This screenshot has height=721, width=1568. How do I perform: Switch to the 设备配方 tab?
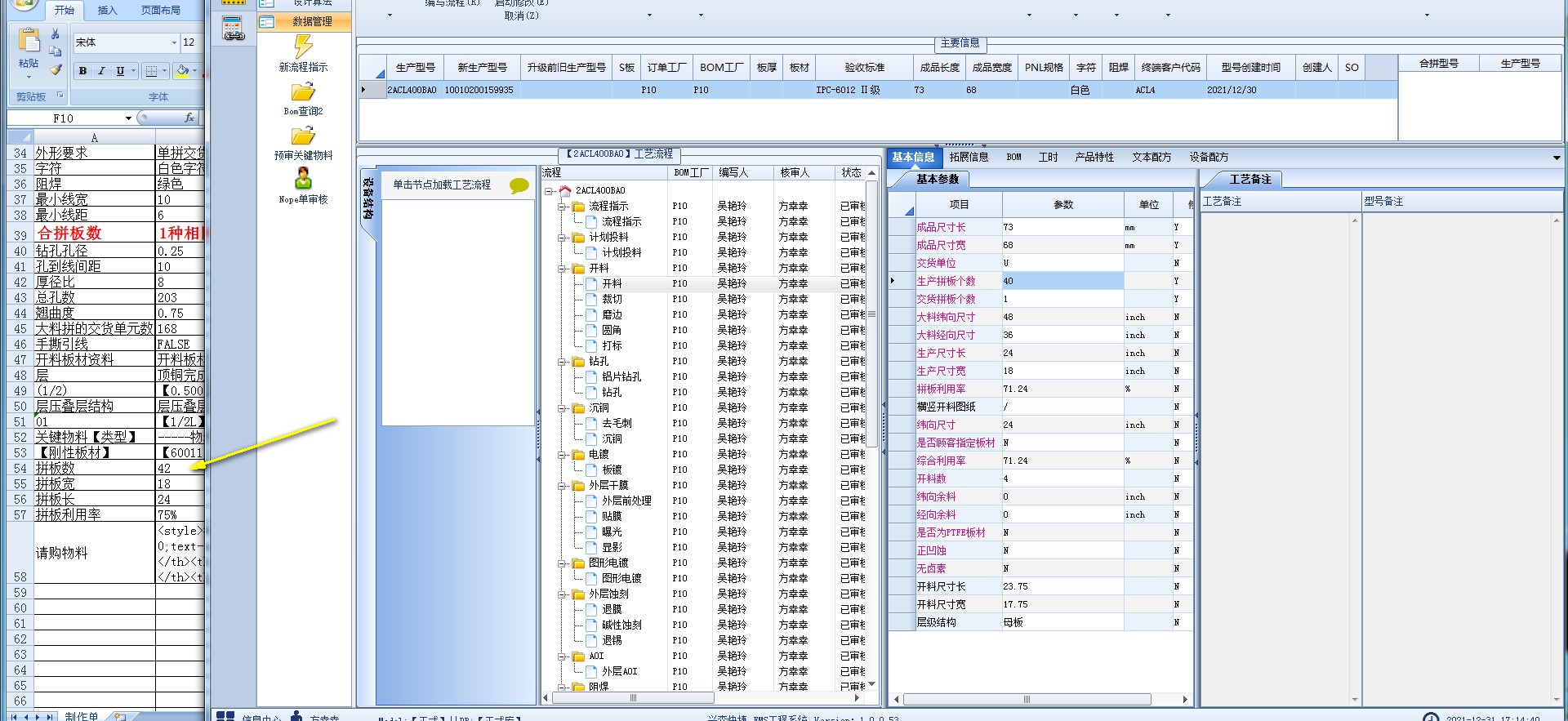pos(1209,158)
